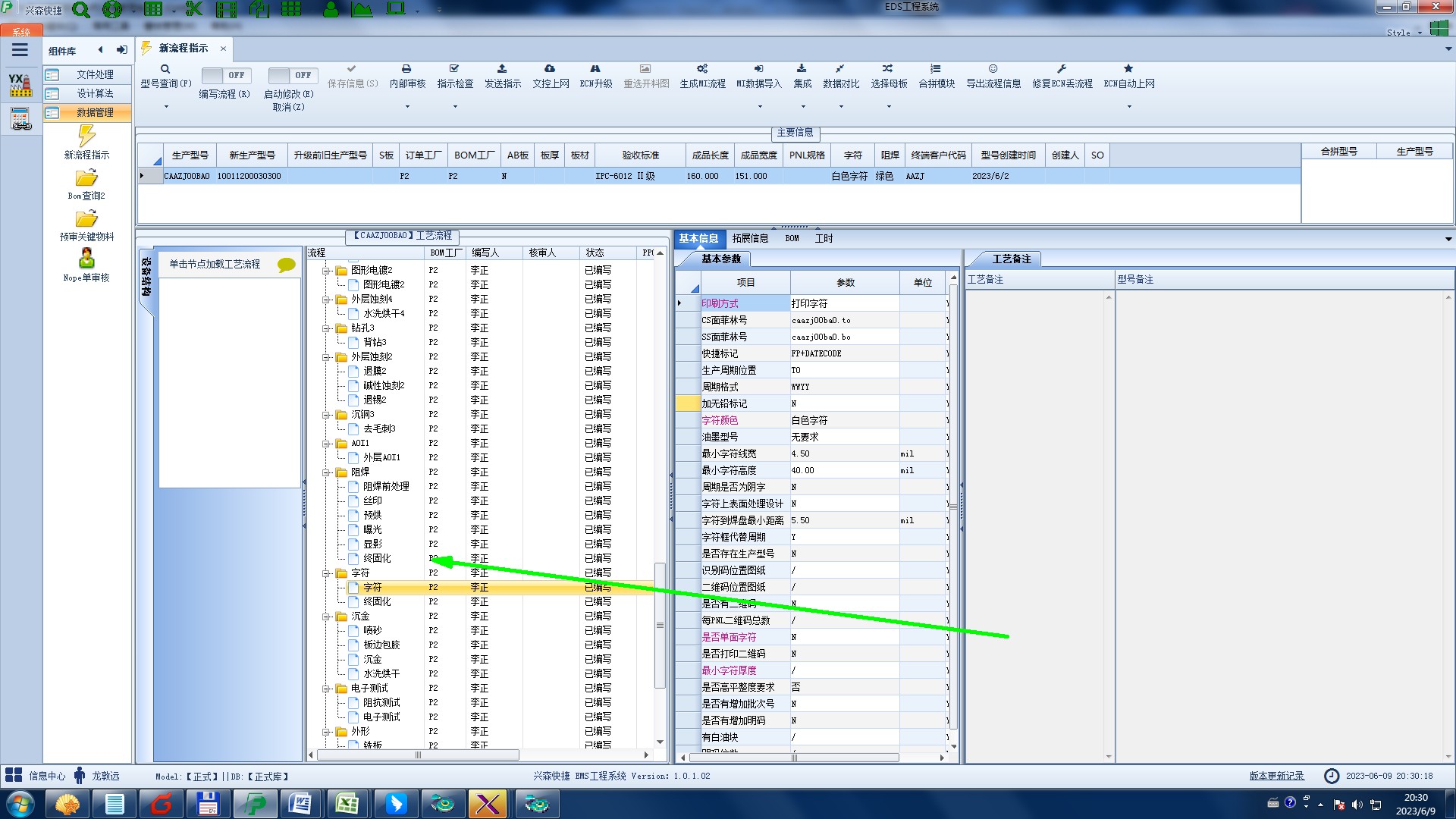1456x819 pixels.
Task: Open Excel from the Windows taskbar
Action: click(347, 804)
